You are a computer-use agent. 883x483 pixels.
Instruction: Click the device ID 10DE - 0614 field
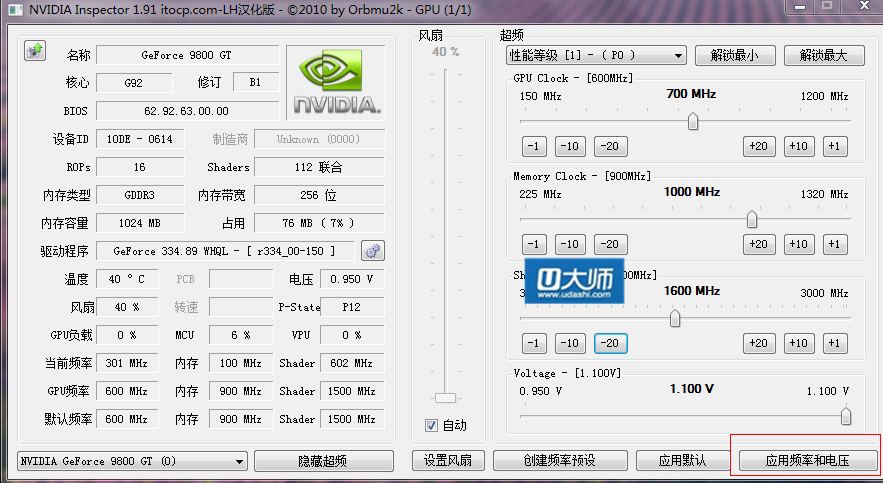[x=140, y=139]
